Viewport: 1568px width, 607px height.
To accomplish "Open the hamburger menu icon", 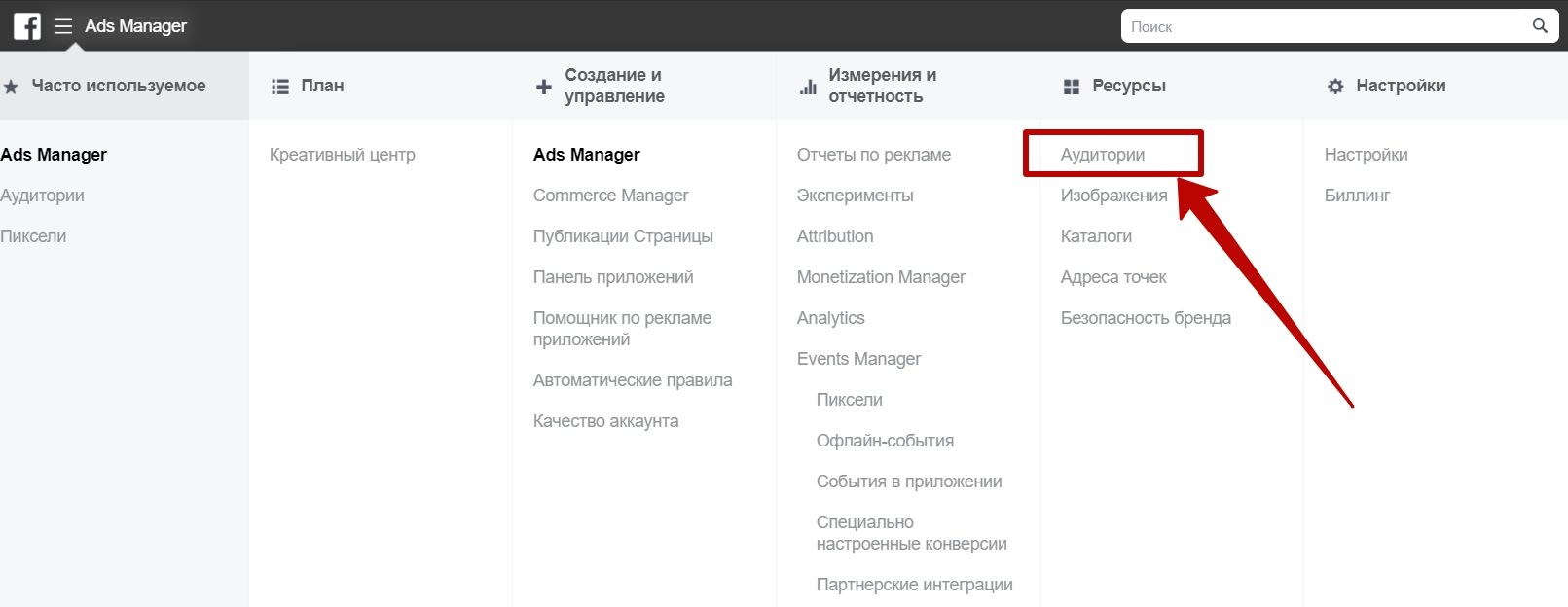I will 63,26.
